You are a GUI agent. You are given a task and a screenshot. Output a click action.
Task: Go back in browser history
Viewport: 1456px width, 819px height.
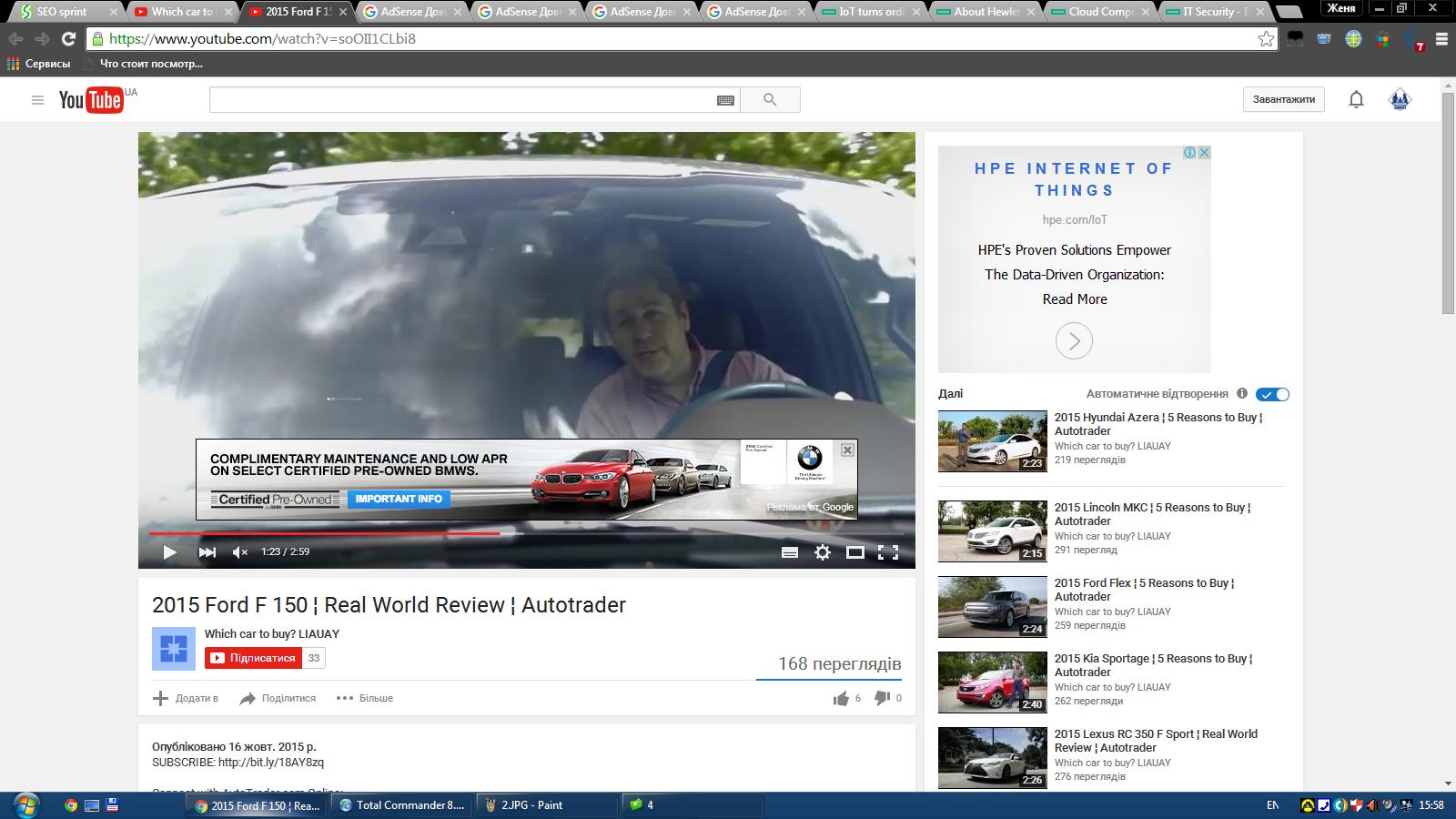coord(15,39)
